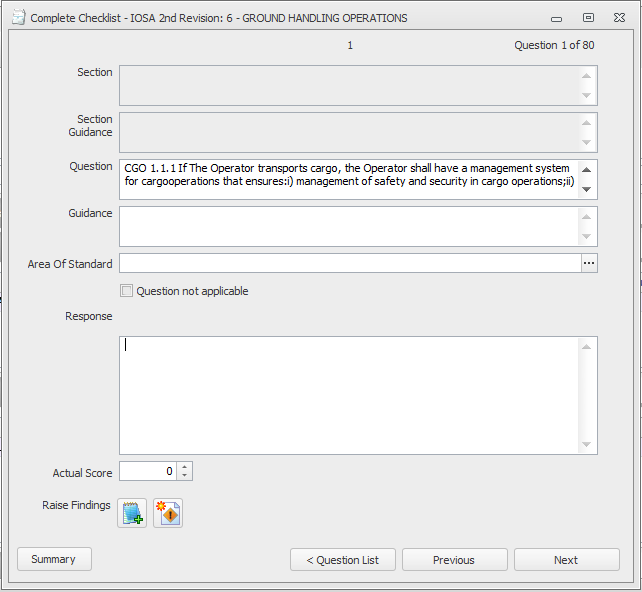Click Section Guidance scrollbar up arrow
642x592 pixels.
pyautogui.click(x=586, y=123)
